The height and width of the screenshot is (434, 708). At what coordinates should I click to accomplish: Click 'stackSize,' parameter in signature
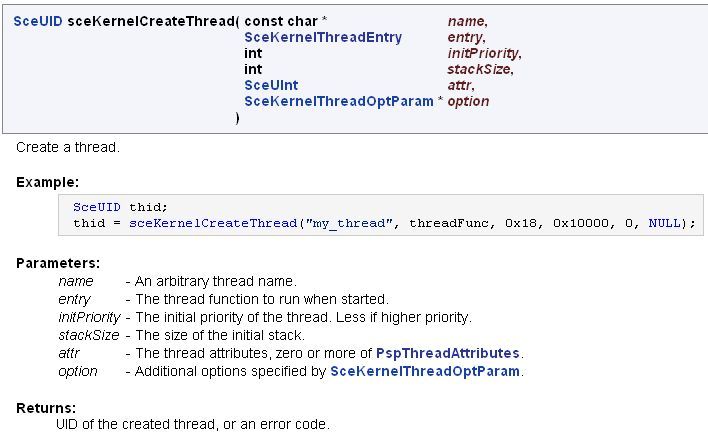tap(480, 69)
